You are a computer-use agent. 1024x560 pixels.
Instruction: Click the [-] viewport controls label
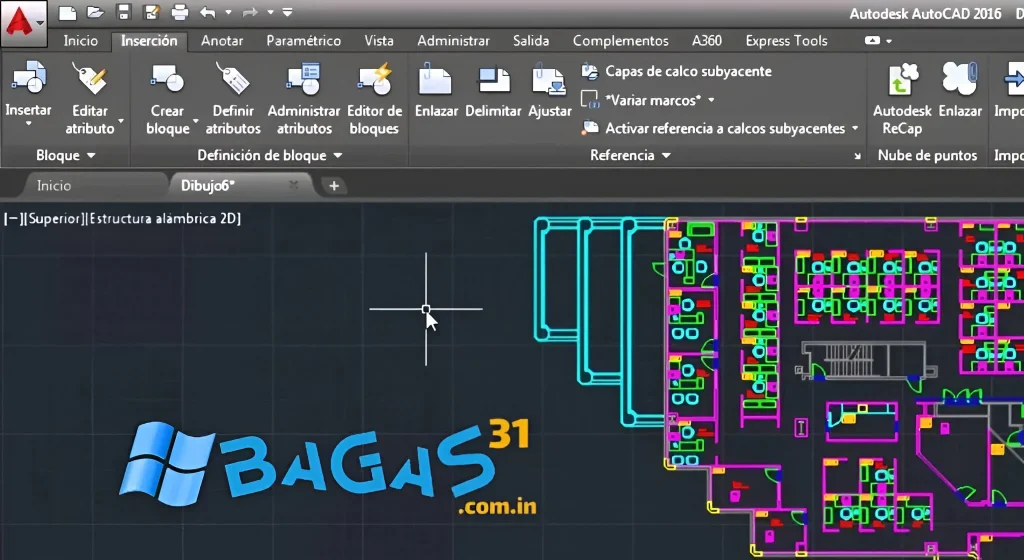[x=12, y=219]
